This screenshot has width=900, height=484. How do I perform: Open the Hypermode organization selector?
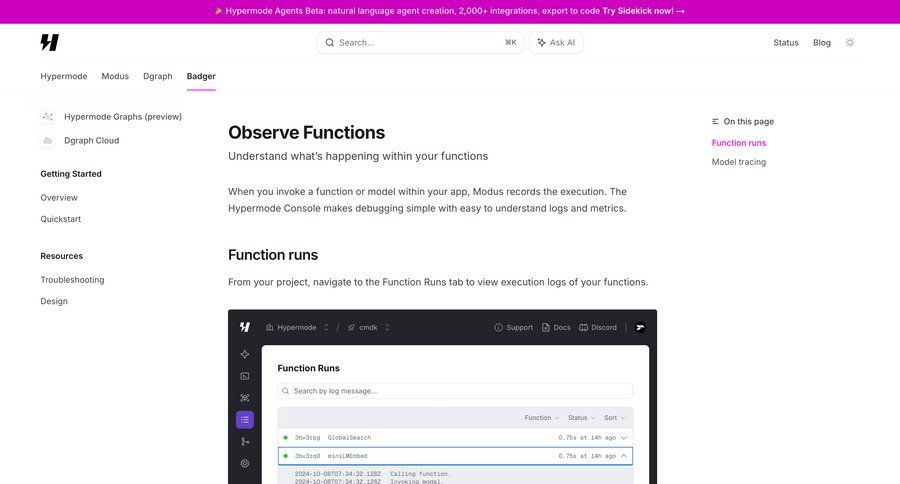[297, 327]
